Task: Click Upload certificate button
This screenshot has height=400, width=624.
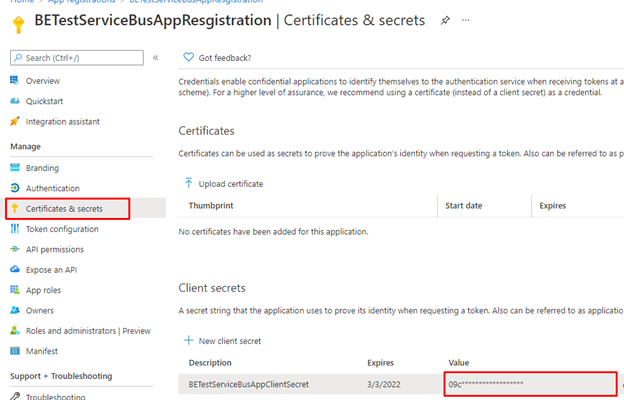Action: (231, 183)
